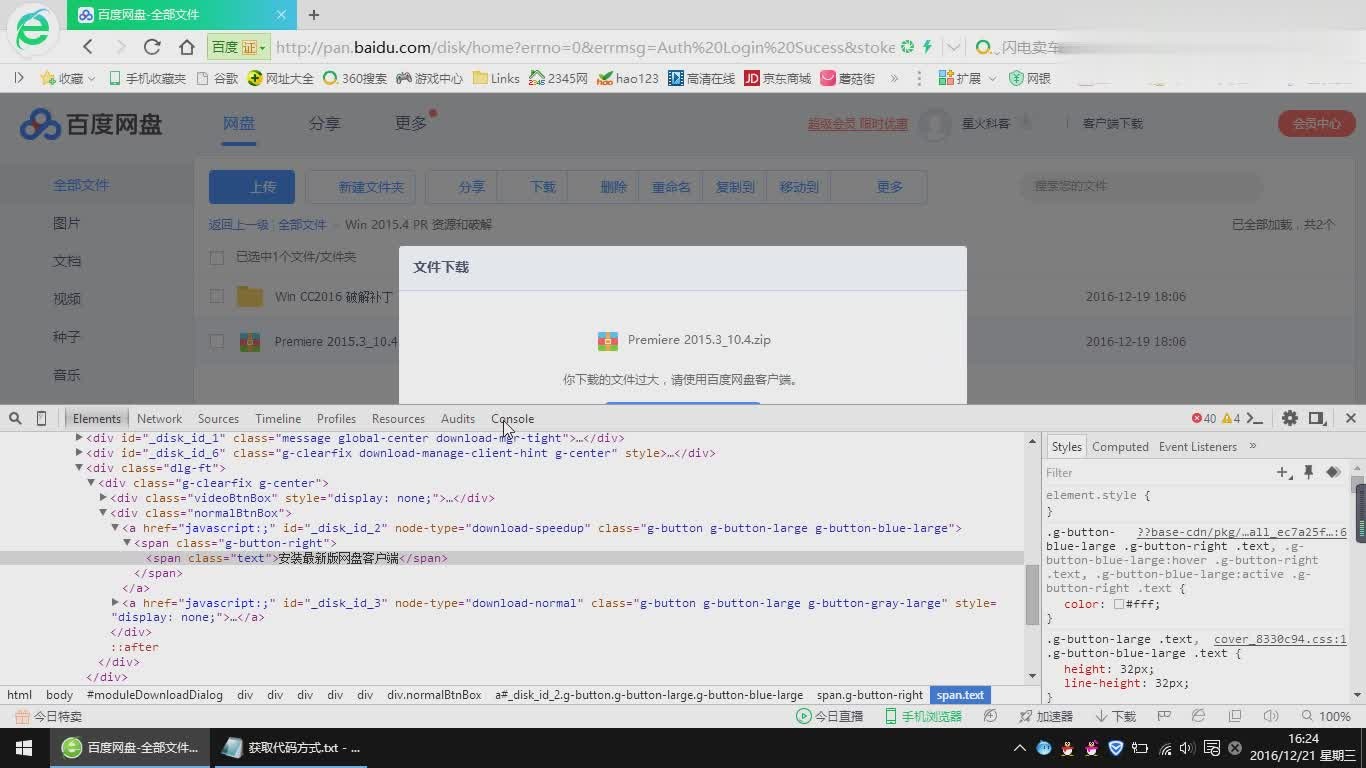Open DevTools settings gear
This screenshot has height=768, width=1366.
coord(1290,418)
